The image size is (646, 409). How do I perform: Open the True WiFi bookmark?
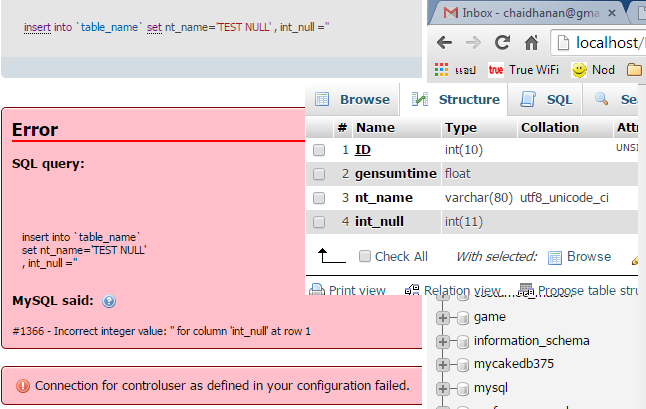coord(523,70)
